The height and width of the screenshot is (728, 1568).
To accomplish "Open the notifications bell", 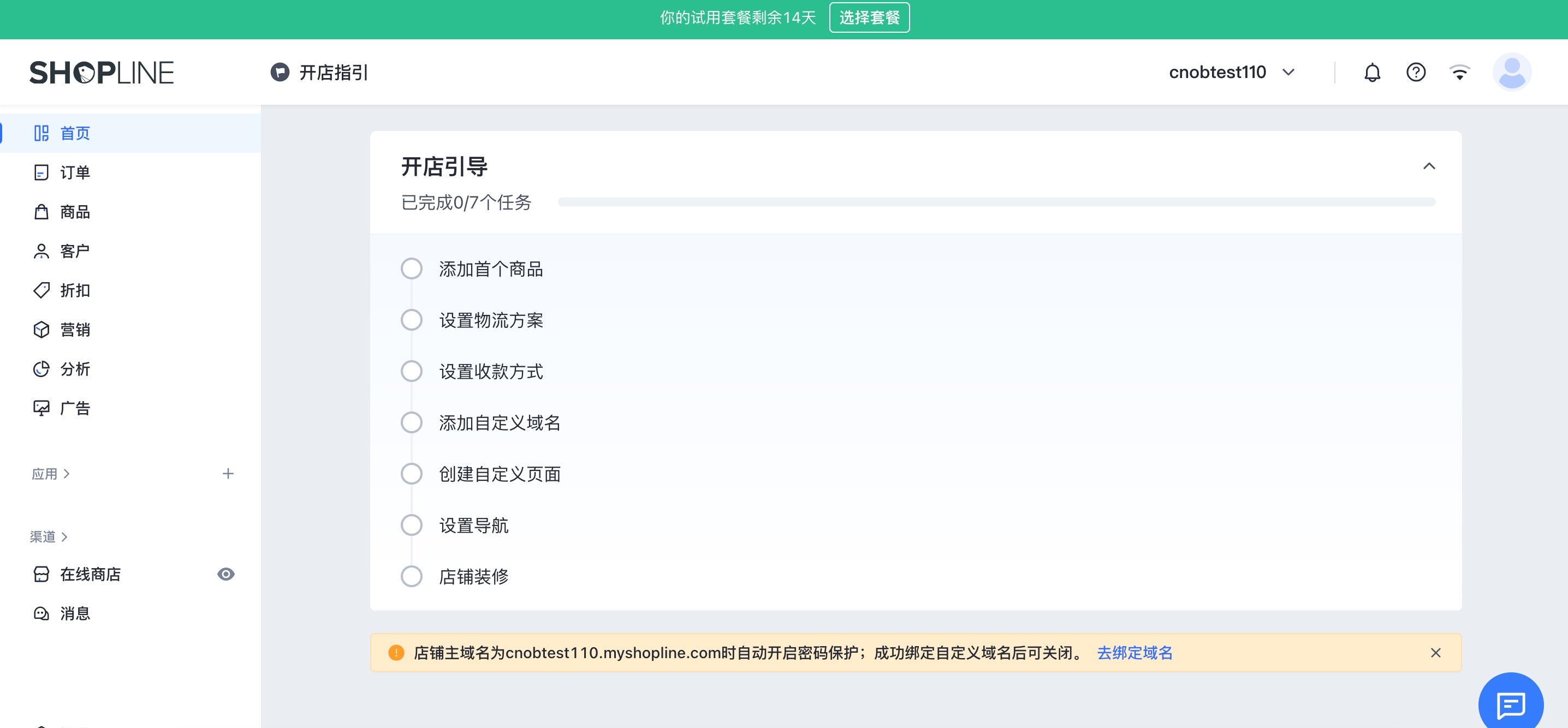I will (x=1372, y=73).
